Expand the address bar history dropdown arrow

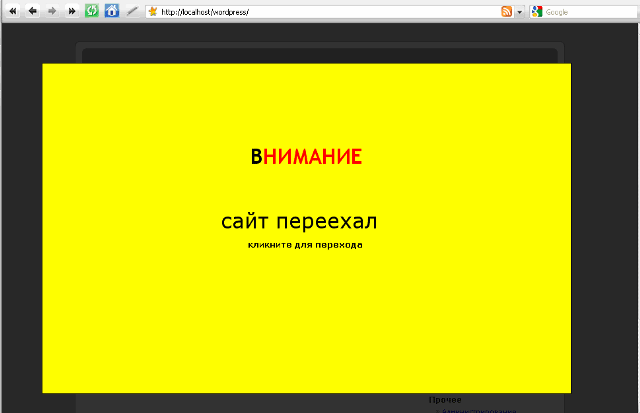[520, 12]
